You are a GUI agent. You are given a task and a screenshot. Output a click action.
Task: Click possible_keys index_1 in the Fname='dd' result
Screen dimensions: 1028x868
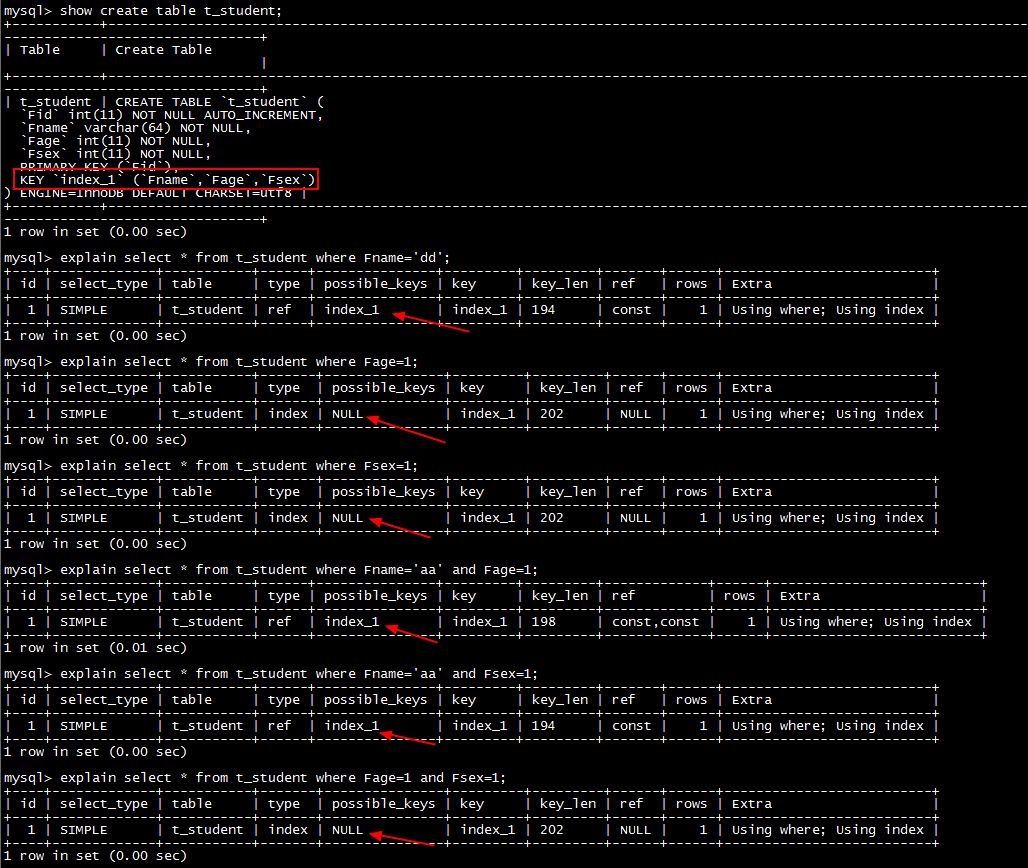(x=352, y=309)
